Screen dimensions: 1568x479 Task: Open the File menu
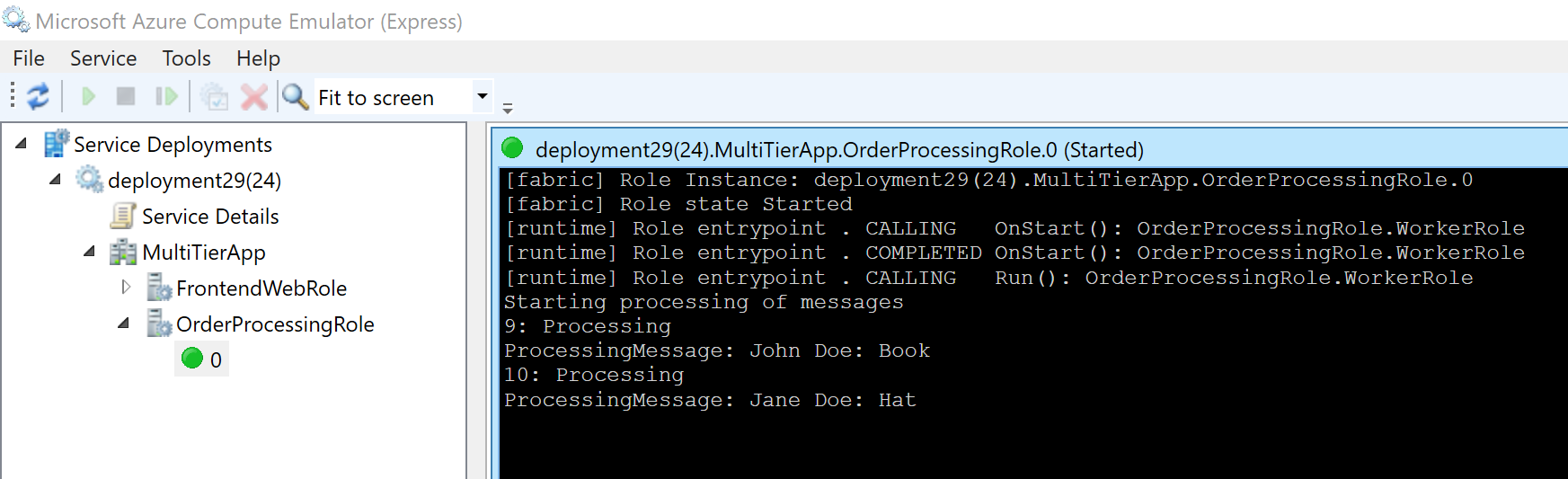(29, 58)
